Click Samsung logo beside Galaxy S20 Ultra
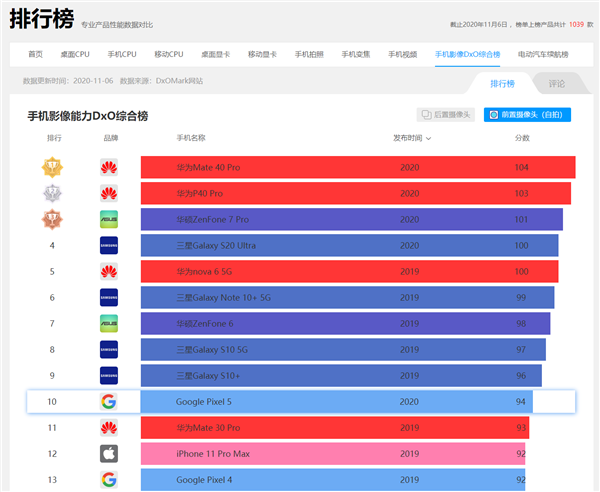Viewport: 600px width, 492px height. pyautogui.click(x=109, y=245)
